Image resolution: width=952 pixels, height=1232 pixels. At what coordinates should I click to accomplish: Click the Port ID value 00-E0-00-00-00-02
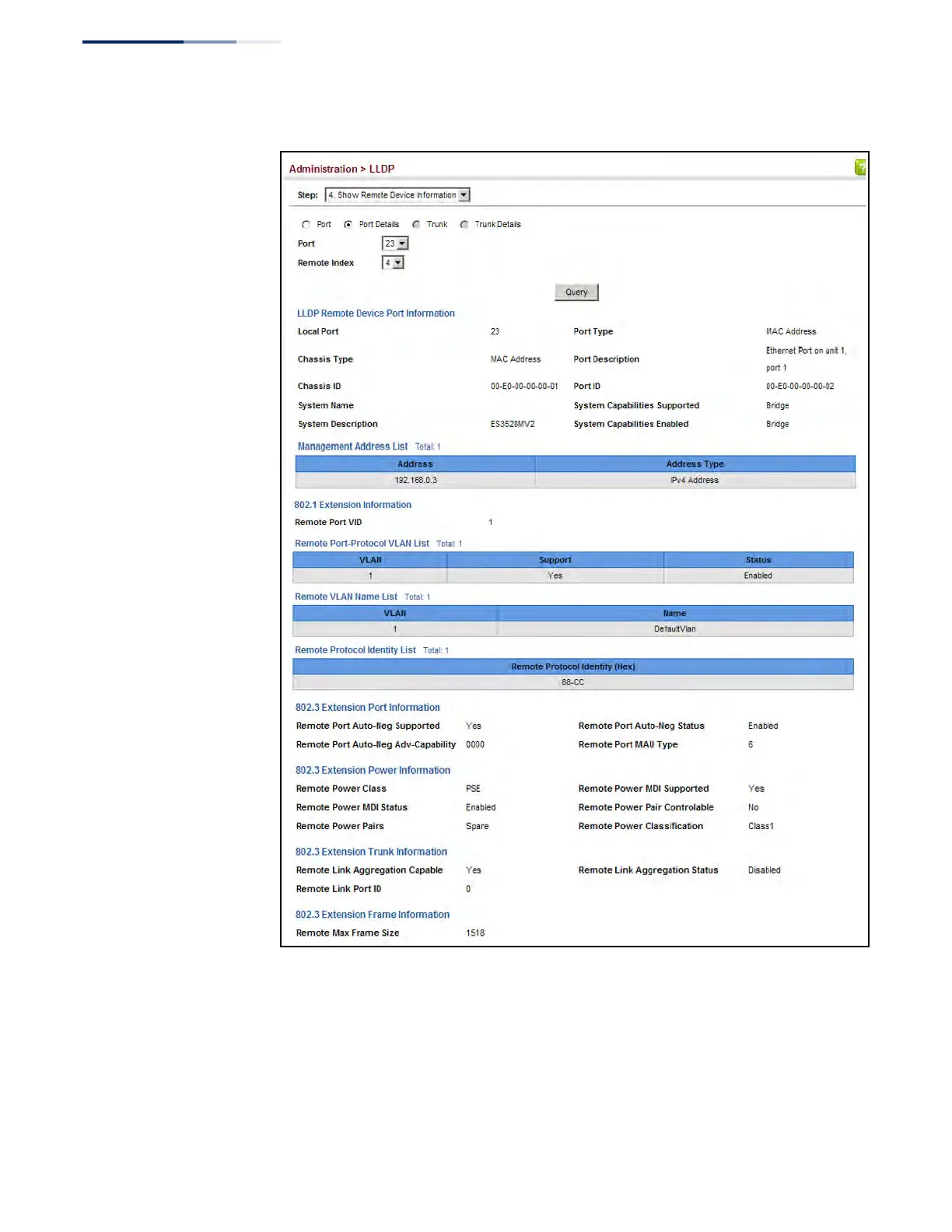[800, 387]
